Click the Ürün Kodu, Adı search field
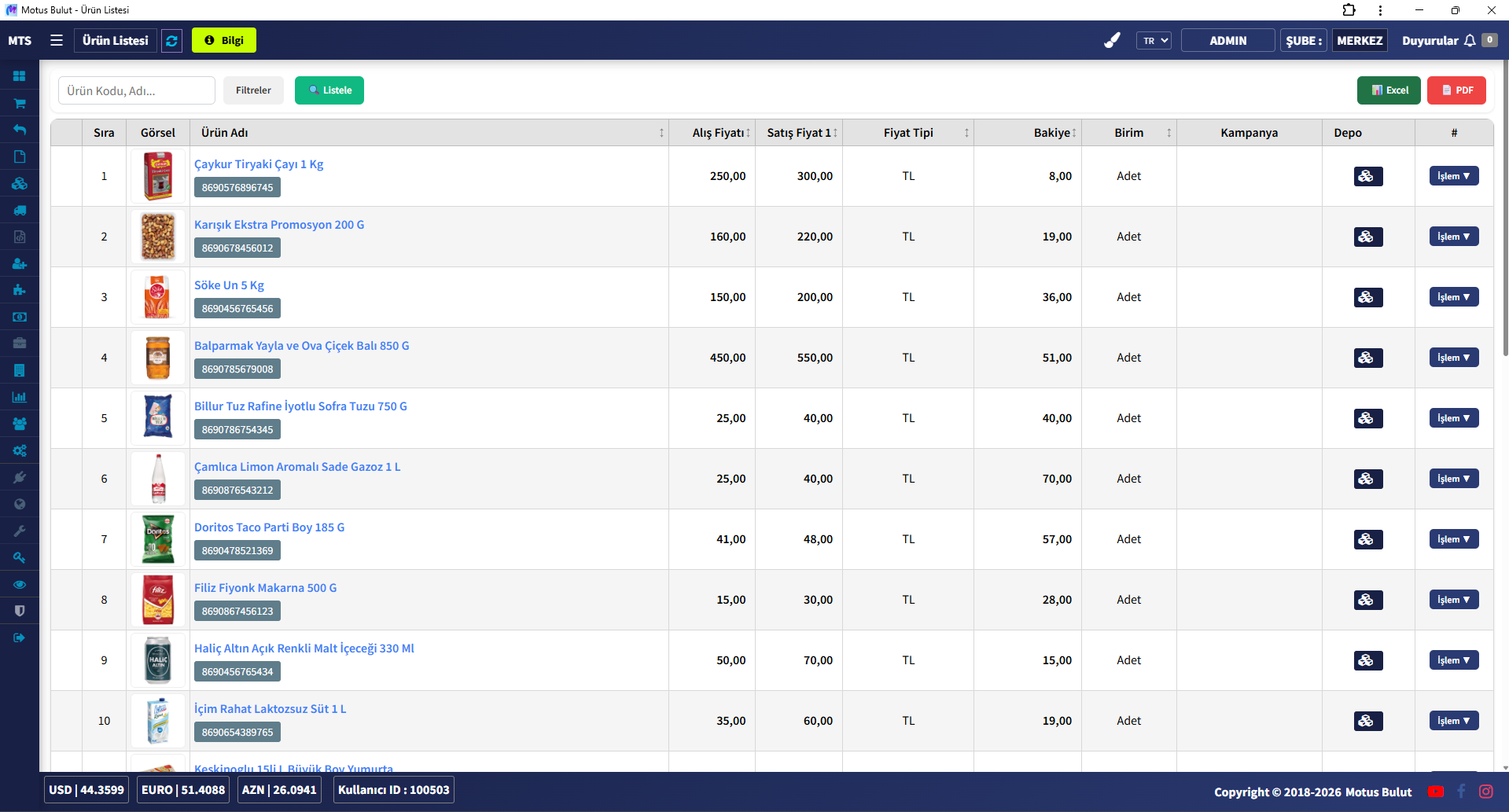This screenshot has height=812, width=1509. pyautogui.click(x=137, y=90)
